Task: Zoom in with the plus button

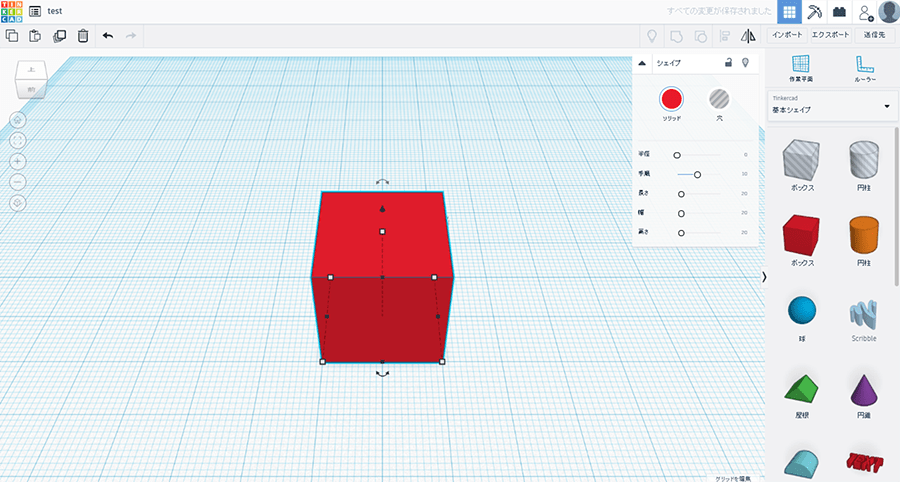Action: [x=18, y=161]
